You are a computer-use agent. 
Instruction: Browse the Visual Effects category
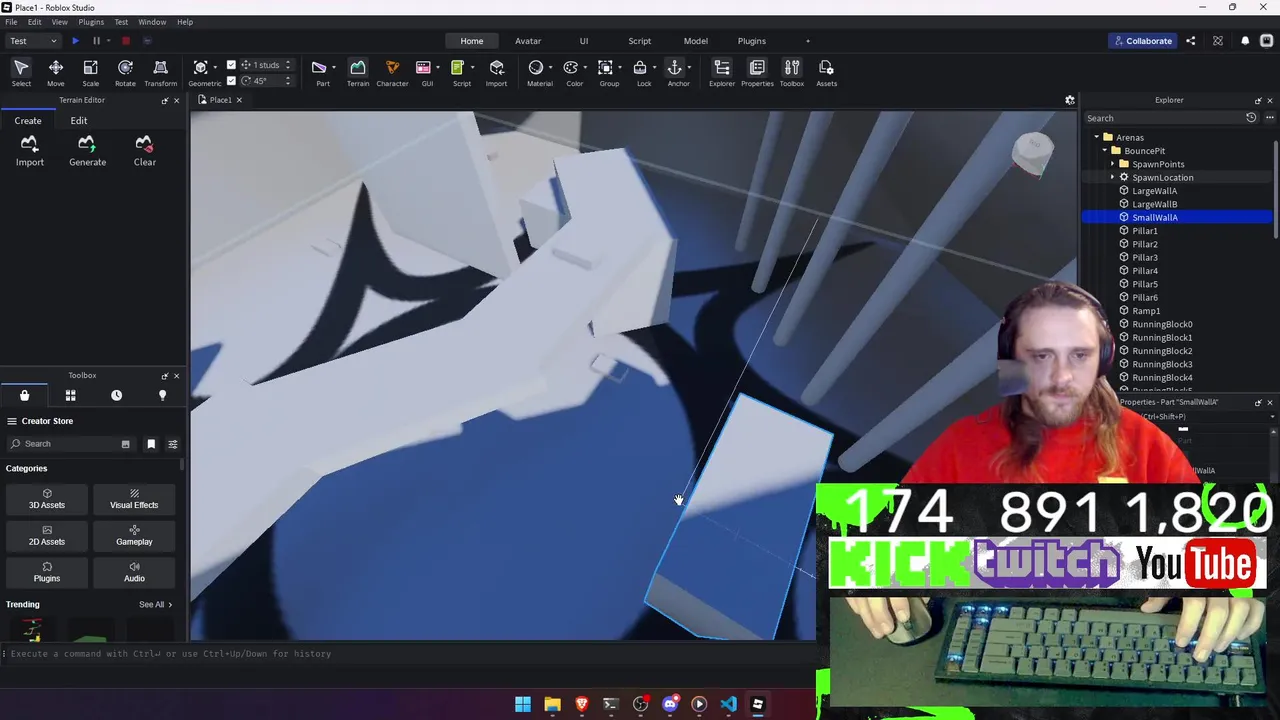(134, 499)
